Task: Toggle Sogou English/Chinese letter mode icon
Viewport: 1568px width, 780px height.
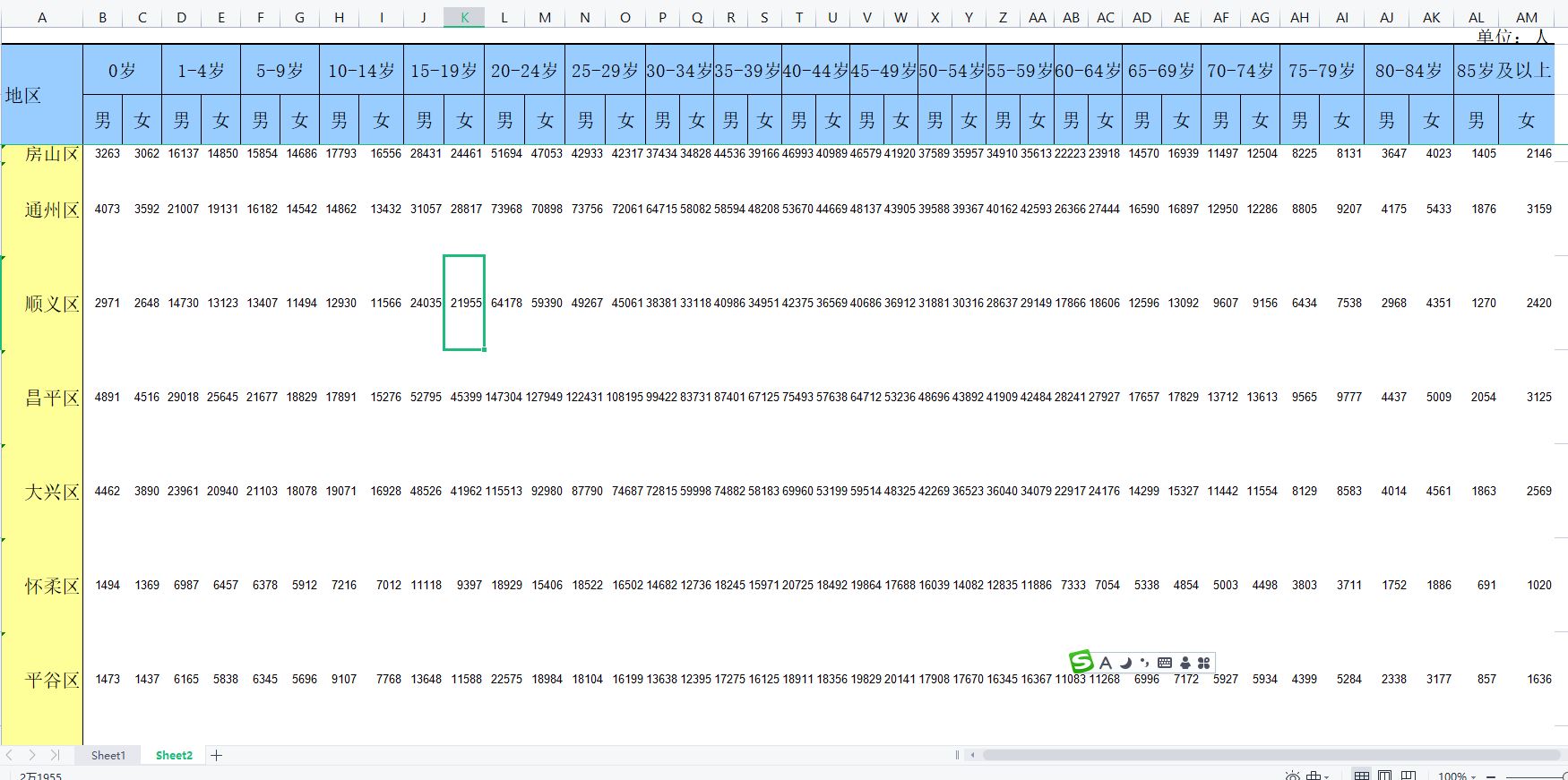Action: coord(1106,663)
